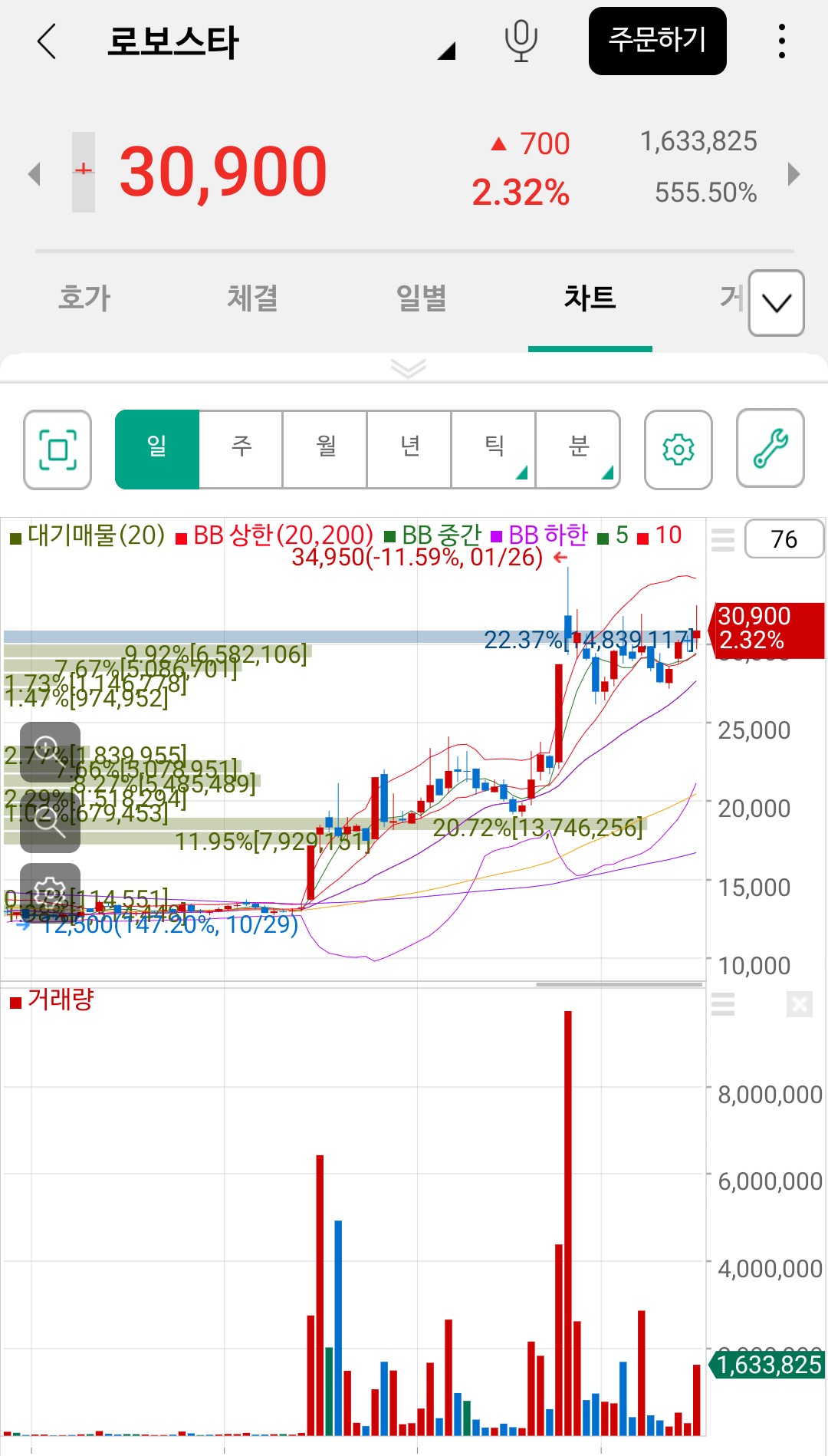Tap the 12,500 low price annotation

click(x=169, y=924)
